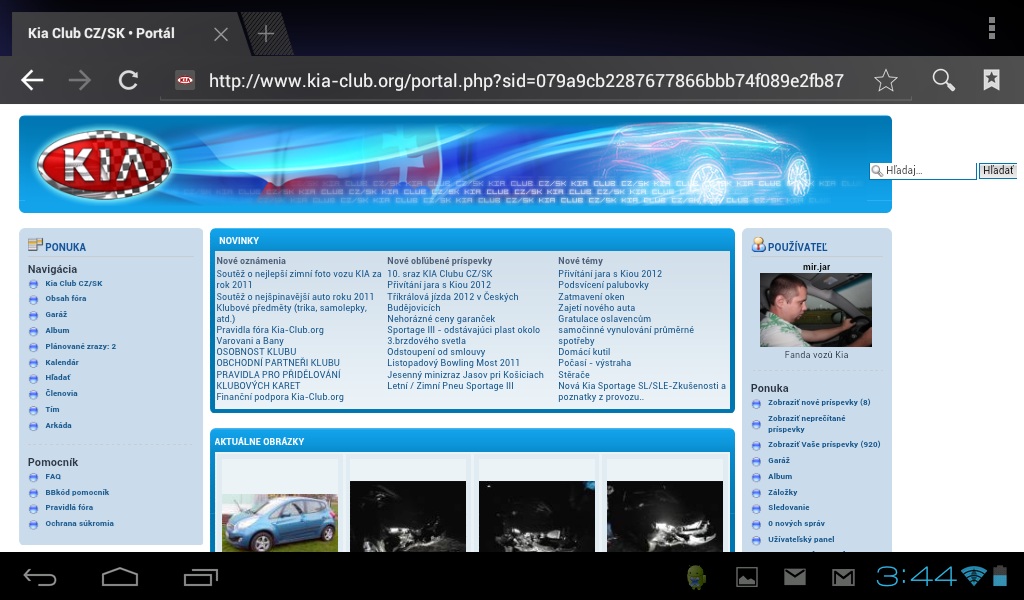Click the Hľadaj search field
The width and height of the screenshot is (1024, 600).
(923, 170)
